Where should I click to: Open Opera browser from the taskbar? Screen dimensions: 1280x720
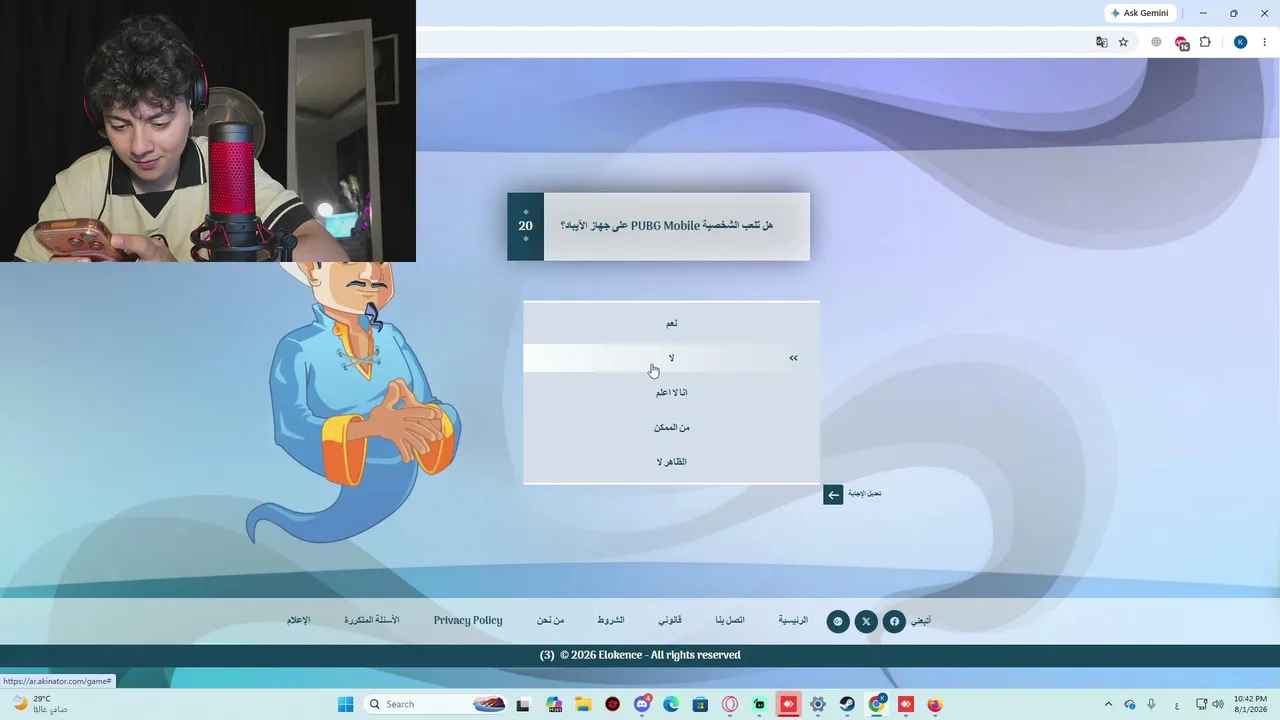click(730, 704)
